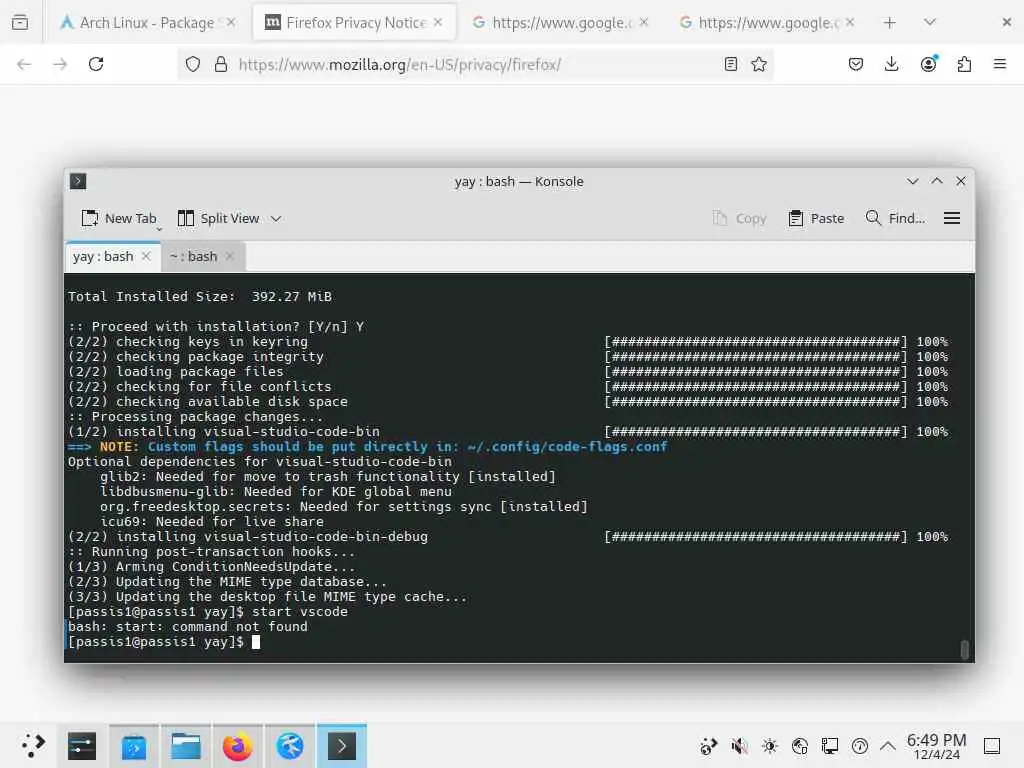Click the Firefox icon in the taskbar
The image size is (1024, 768).
coord(238,746)
